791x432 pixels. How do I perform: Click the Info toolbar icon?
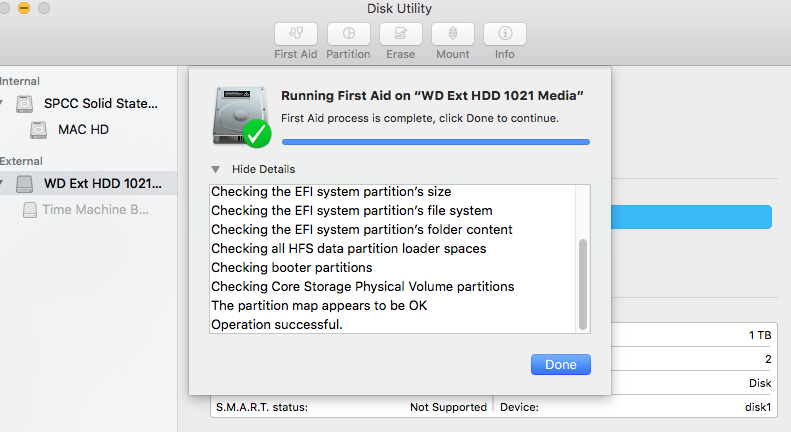tap(505, 33)
